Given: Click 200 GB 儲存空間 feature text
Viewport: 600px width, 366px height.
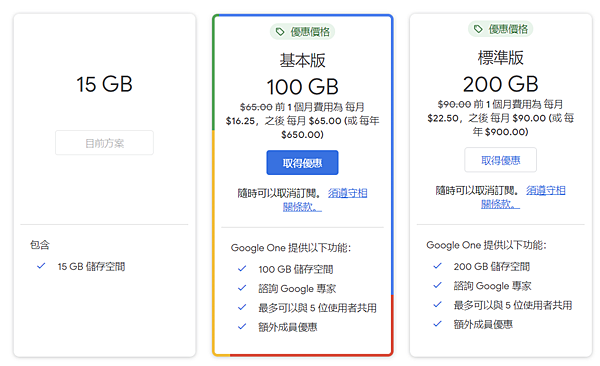Looking at the screenshot, I should (x=492, y=266).
